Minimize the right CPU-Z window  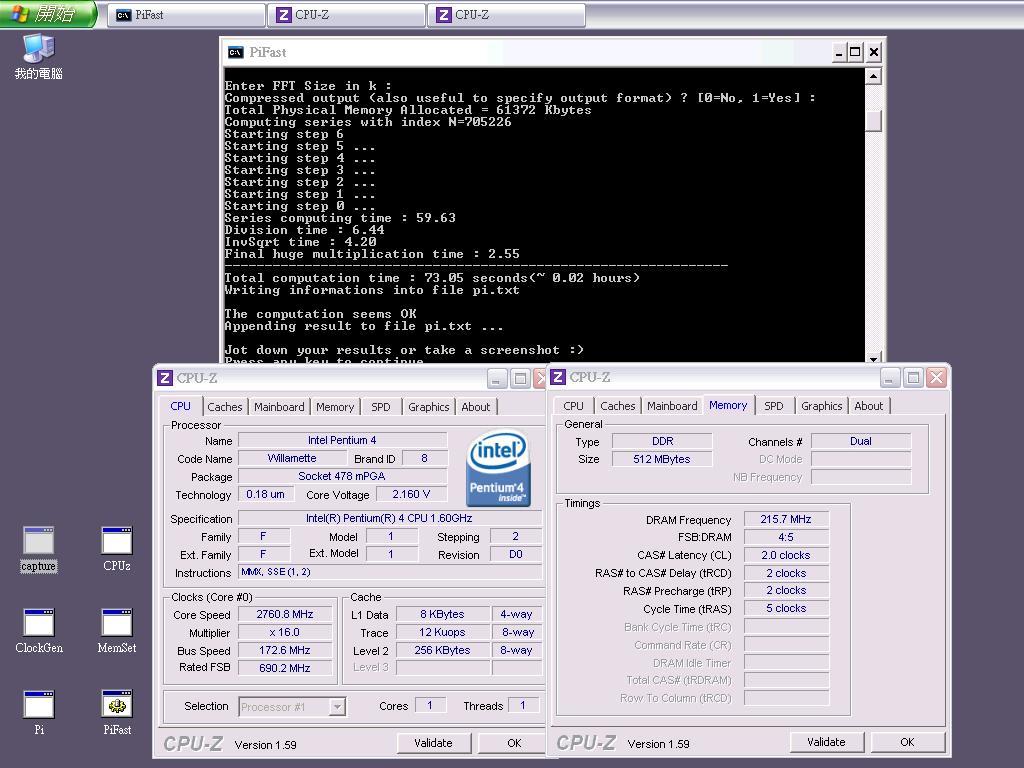[x=889, y=377]
